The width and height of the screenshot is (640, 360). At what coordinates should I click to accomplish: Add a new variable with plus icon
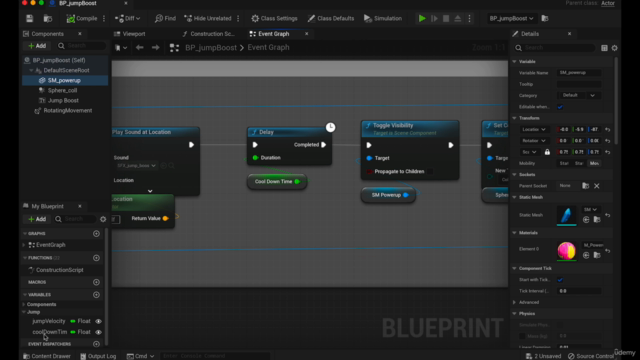click(96, 295)
